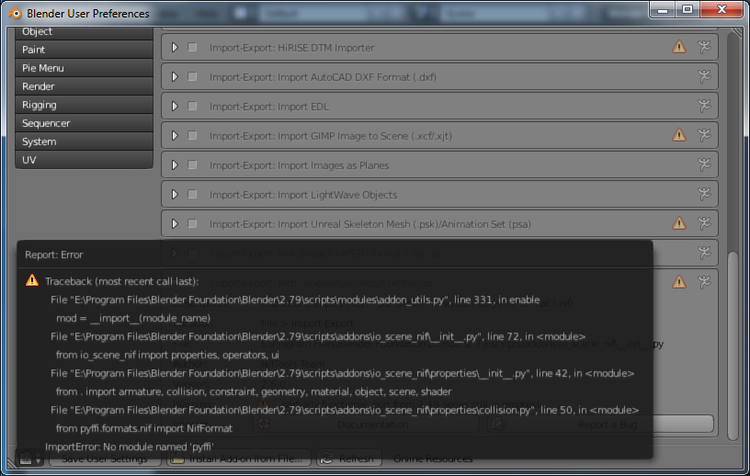Click the Refresh button
Viewport: 750px width, 476px height.
tap(349, 459)
